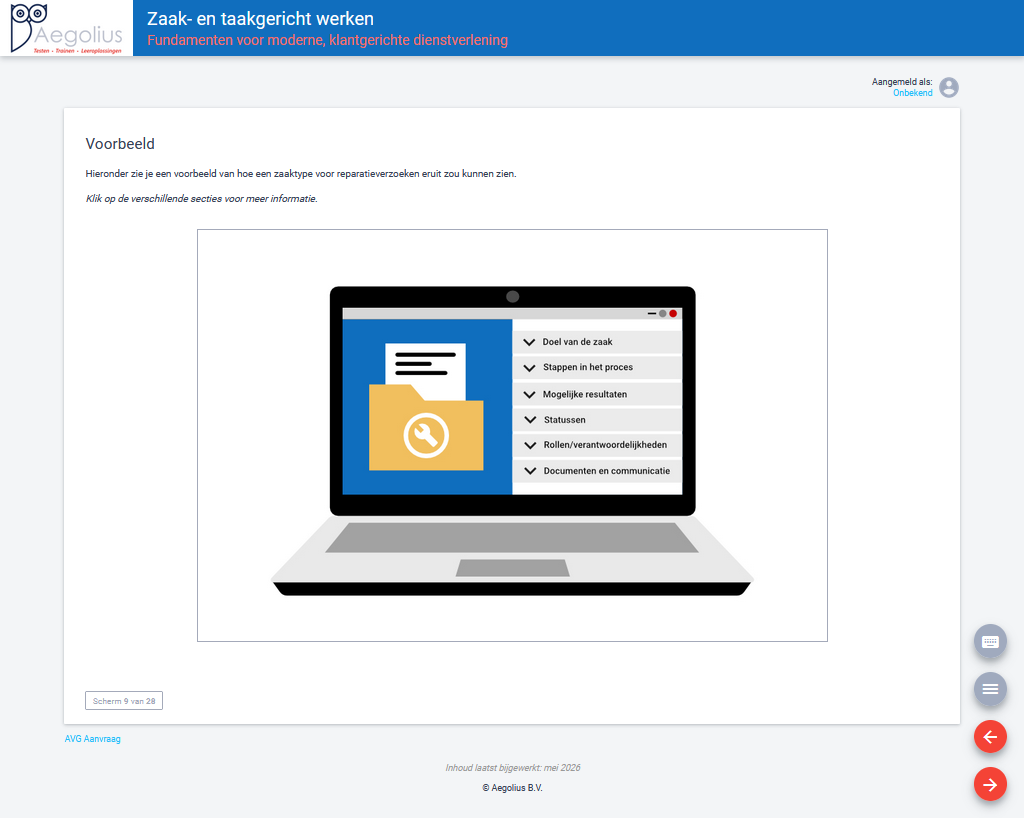Viewport: 1024px width, 818px height.
Task: Go to next screen with forward arrow
Action: [990, 784]
